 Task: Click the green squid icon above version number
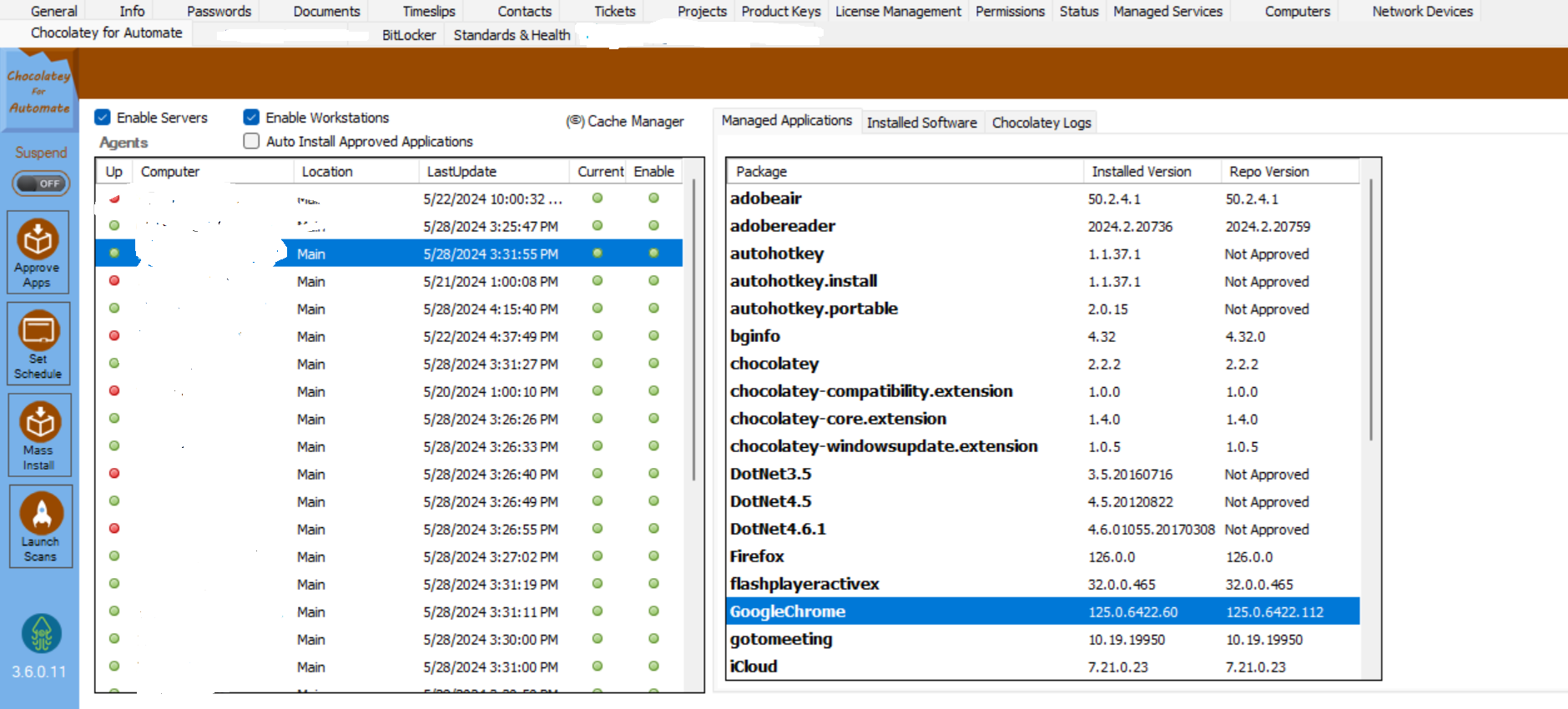(41, 634)
